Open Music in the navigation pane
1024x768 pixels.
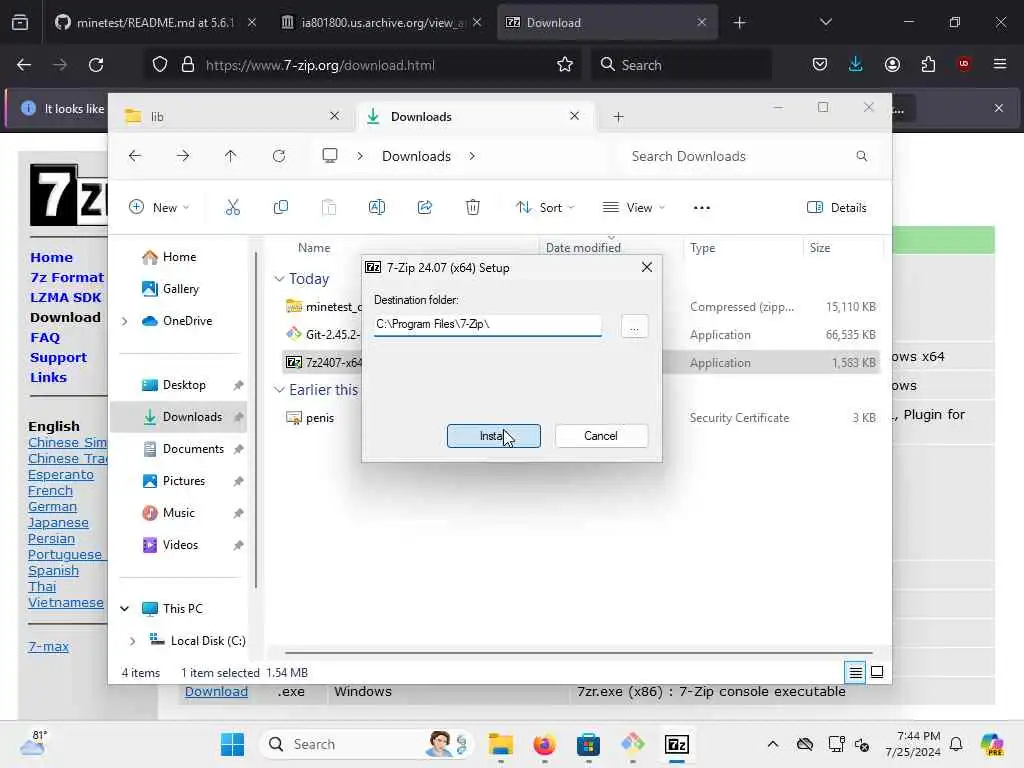pos(178,513)
